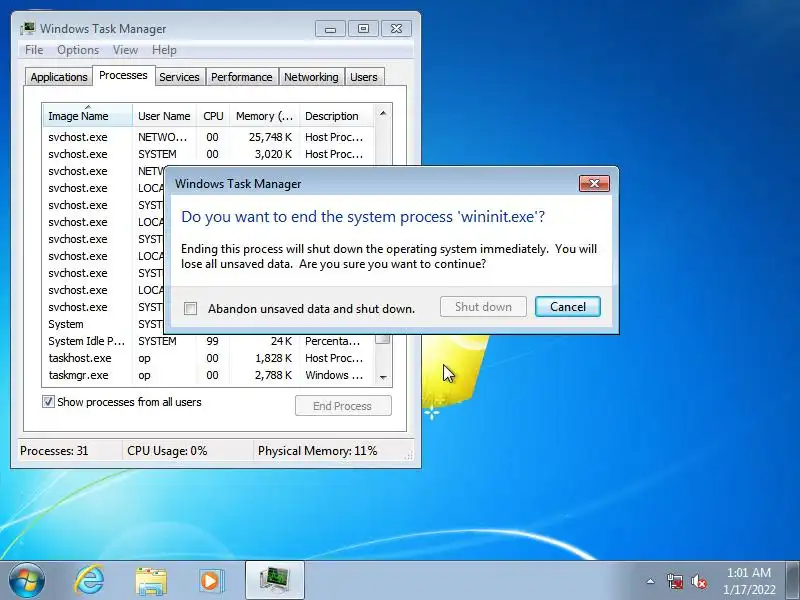
Task: Click the process list scroll up arrow
Action: [383, 113]
